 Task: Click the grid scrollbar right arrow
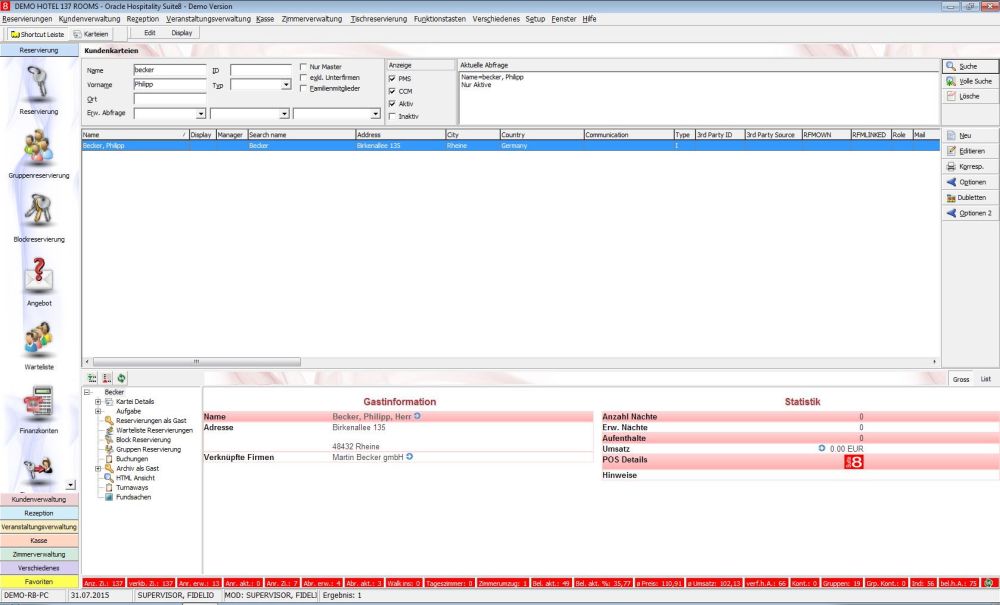click(x=934, y=361)
